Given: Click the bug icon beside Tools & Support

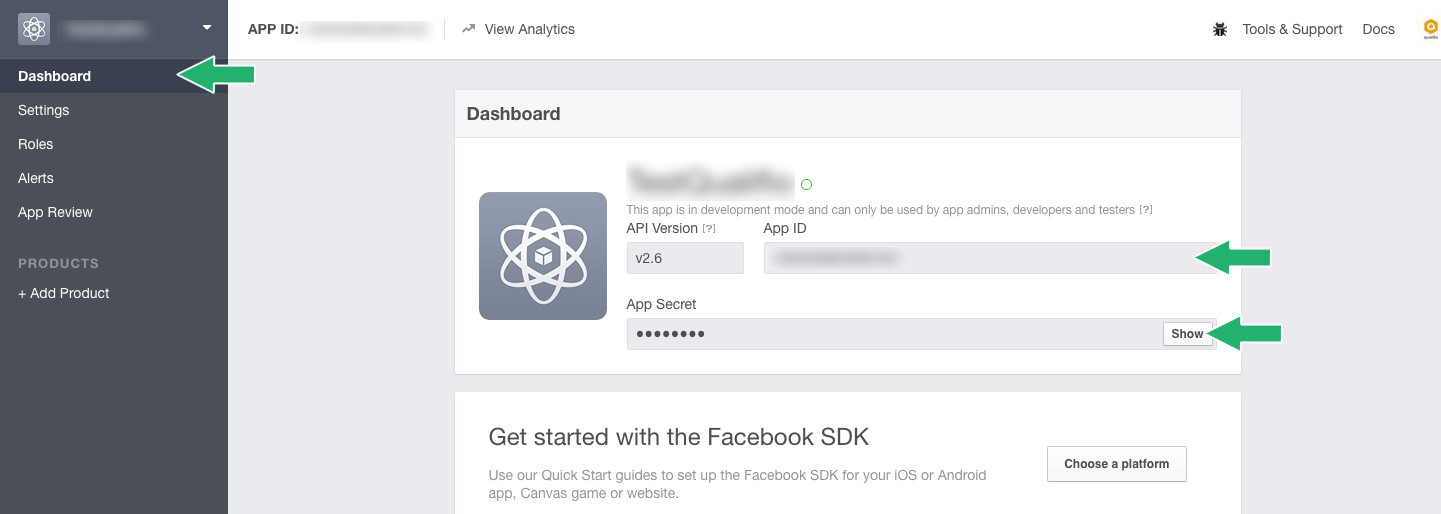Looking at the screenshot, I should tap(1220, 29).
